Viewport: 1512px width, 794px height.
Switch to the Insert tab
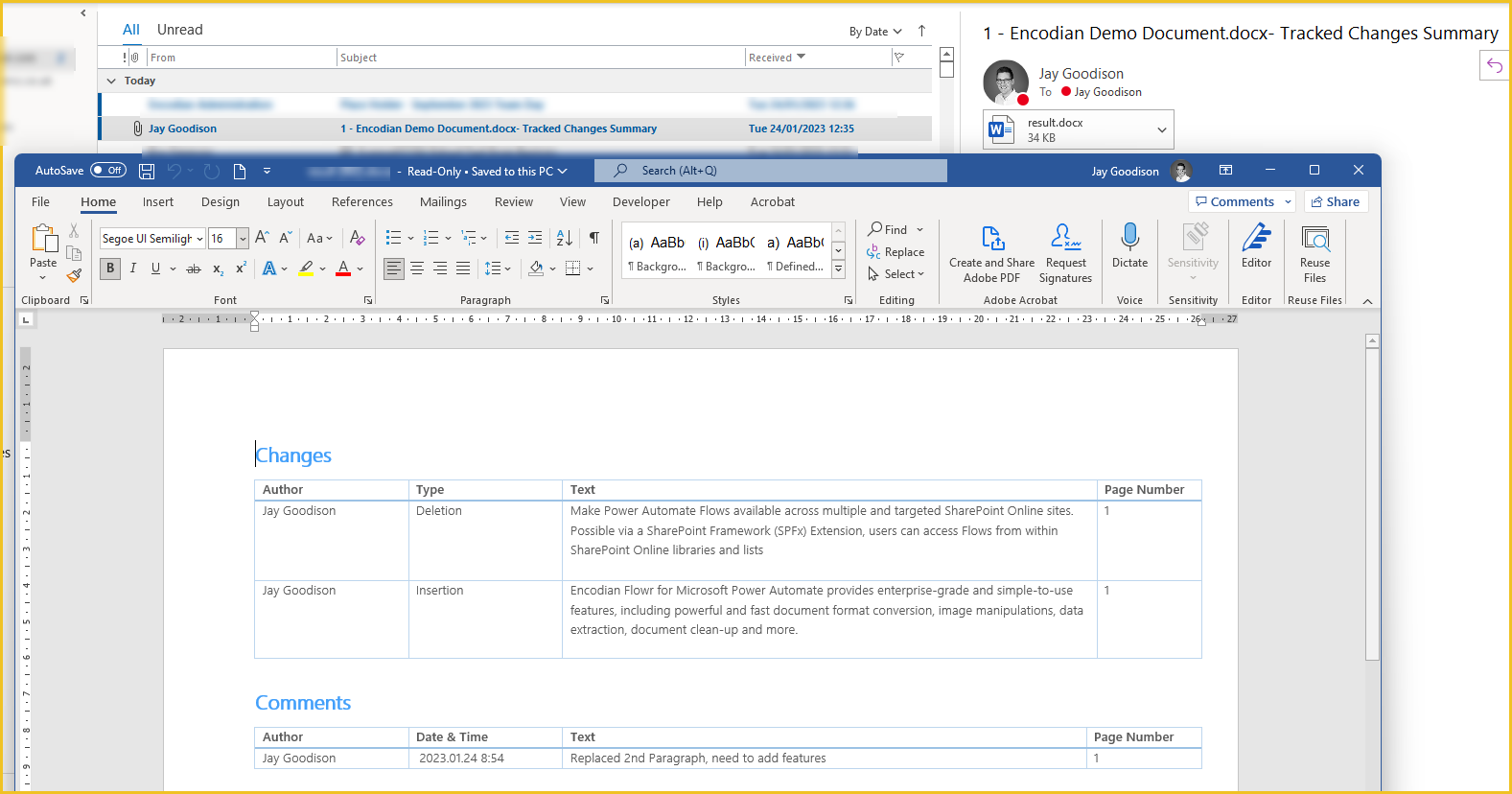pyautogui.click(x=158, y=201)
